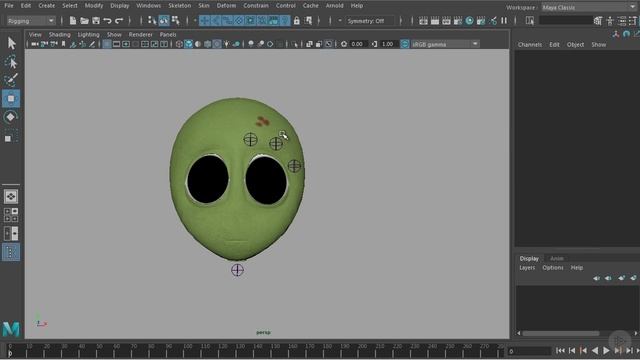Open the Deform menu
Viewport: 640px width, 360px height.
[x=226, y=6]
